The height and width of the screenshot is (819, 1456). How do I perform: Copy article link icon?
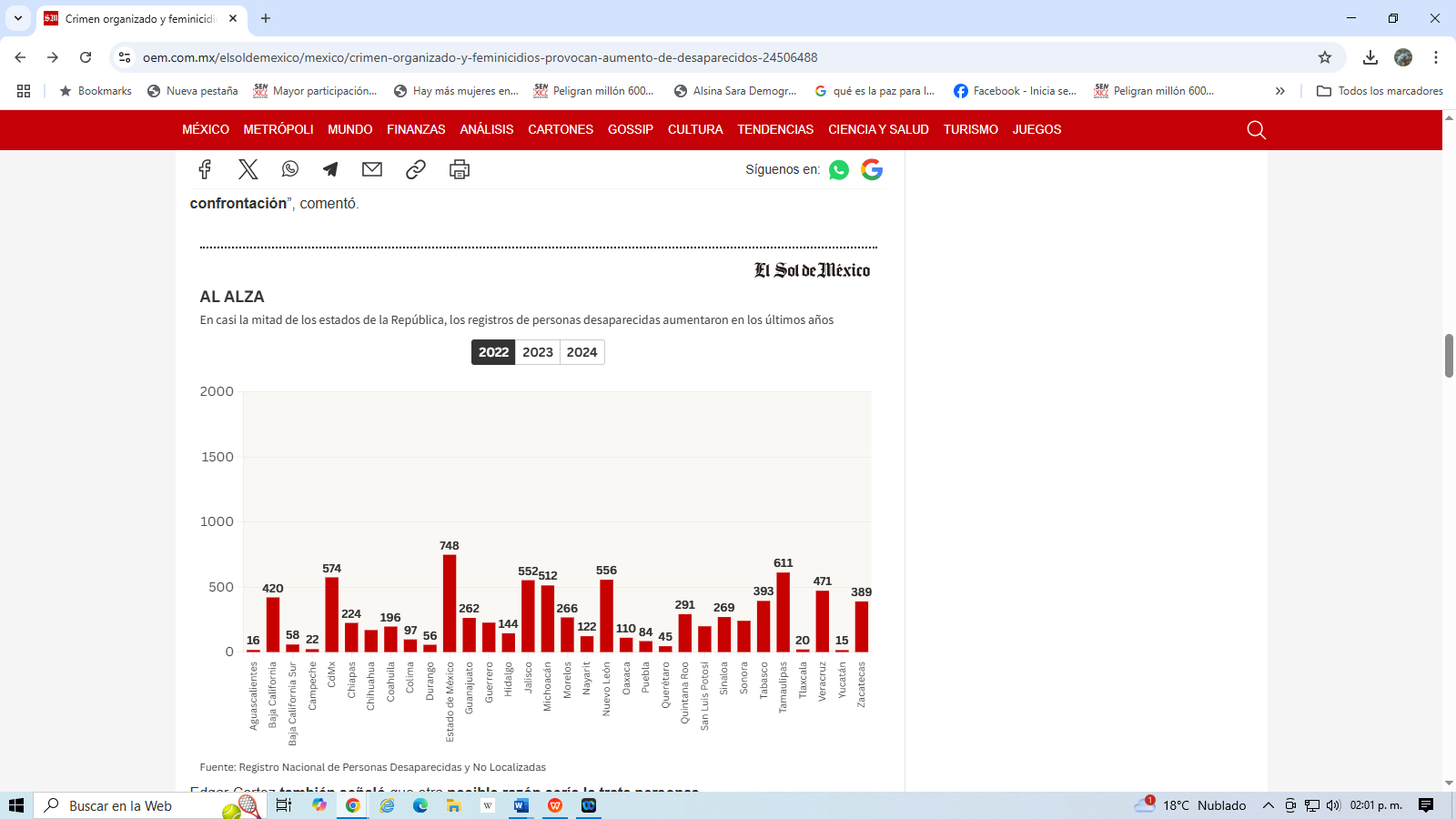416,169
